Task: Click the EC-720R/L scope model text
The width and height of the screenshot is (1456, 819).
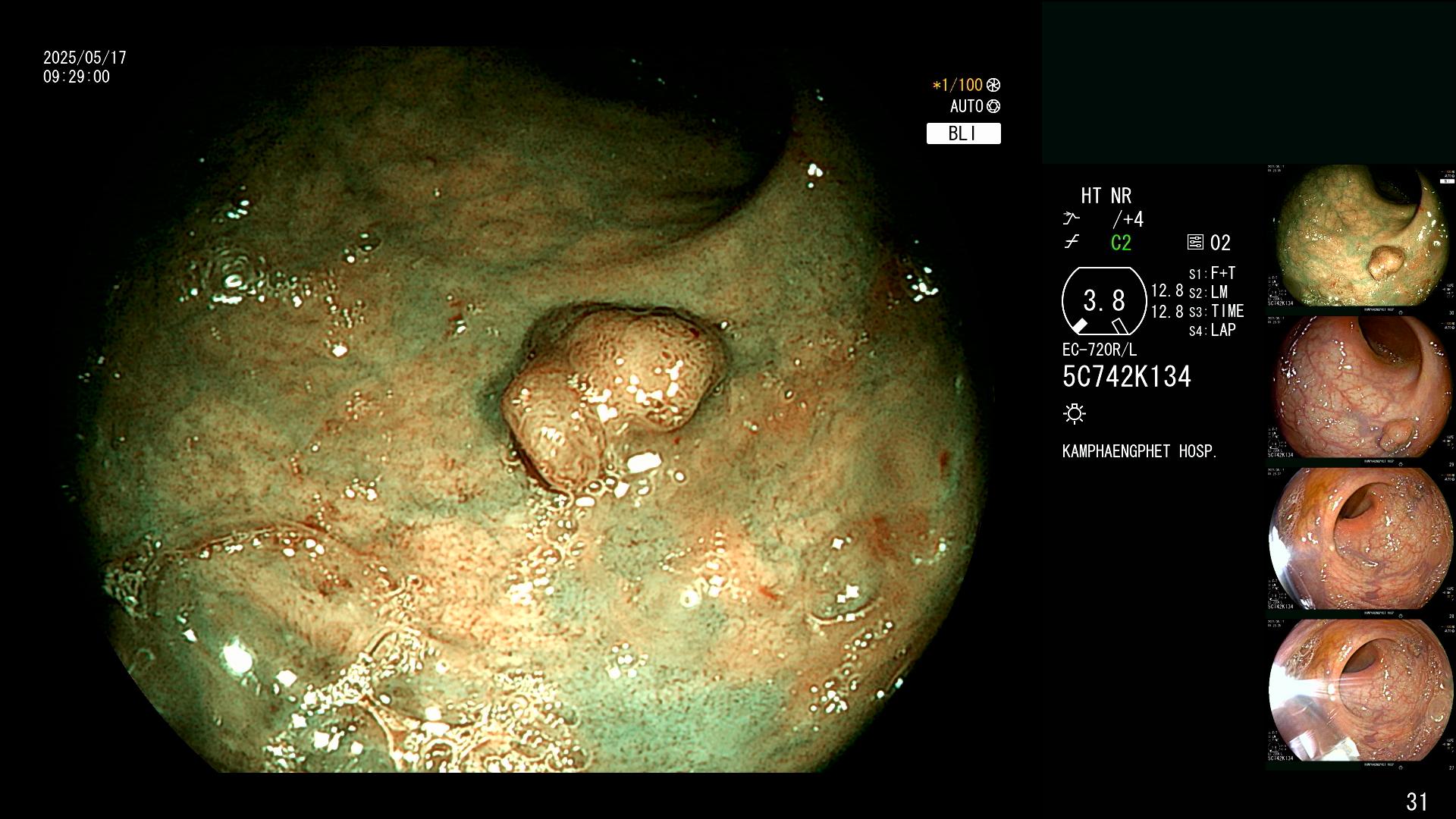Action: pos(1100,350)
